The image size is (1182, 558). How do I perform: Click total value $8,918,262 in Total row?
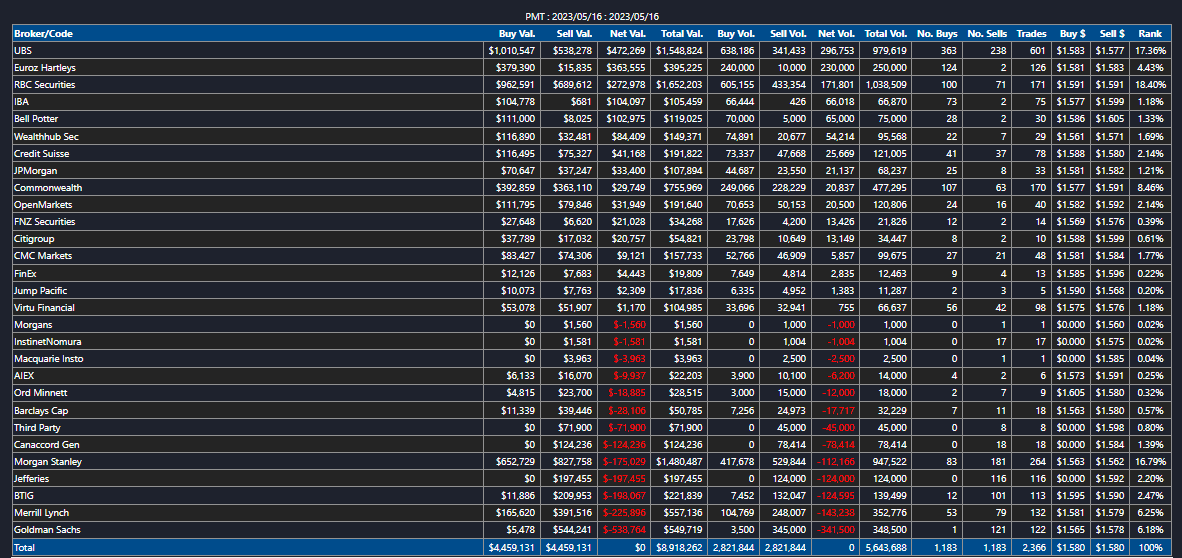click(x=678, y=547)
